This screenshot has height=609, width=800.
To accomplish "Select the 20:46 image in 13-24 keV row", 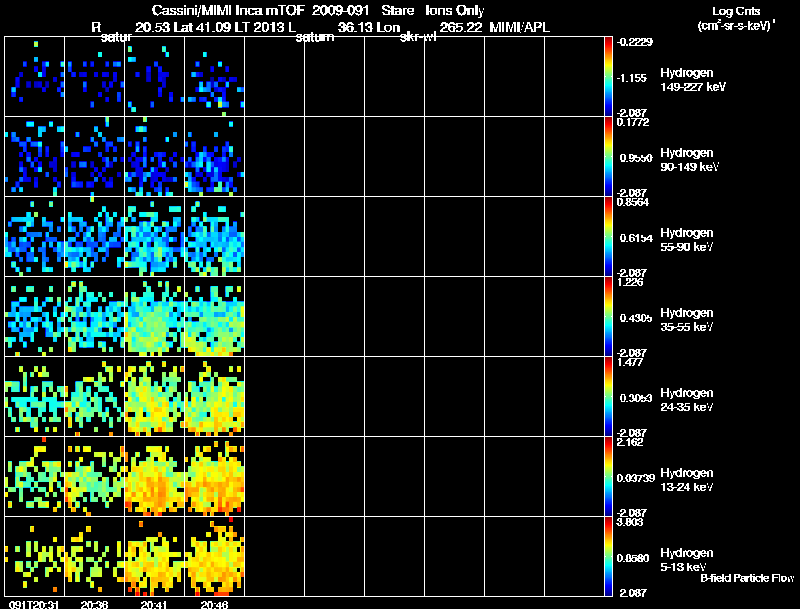I will (x=214, y=476).
